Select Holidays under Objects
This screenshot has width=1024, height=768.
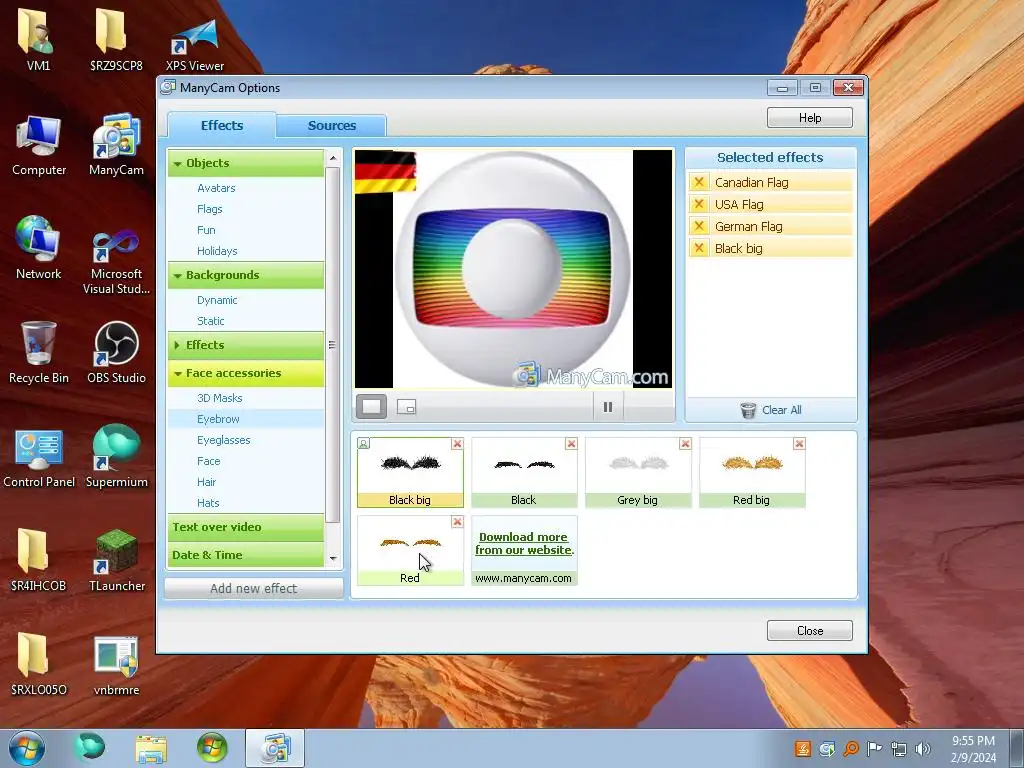point(217,251)
